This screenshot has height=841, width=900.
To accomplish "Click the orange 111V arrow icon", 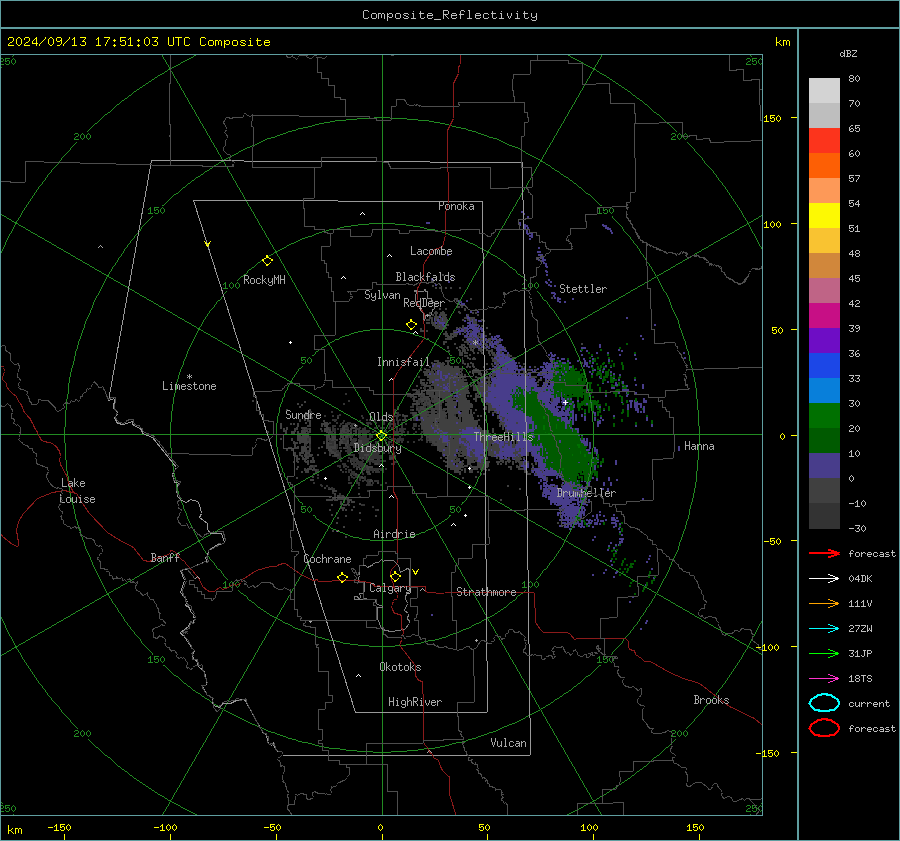I will tap(824, 603).
